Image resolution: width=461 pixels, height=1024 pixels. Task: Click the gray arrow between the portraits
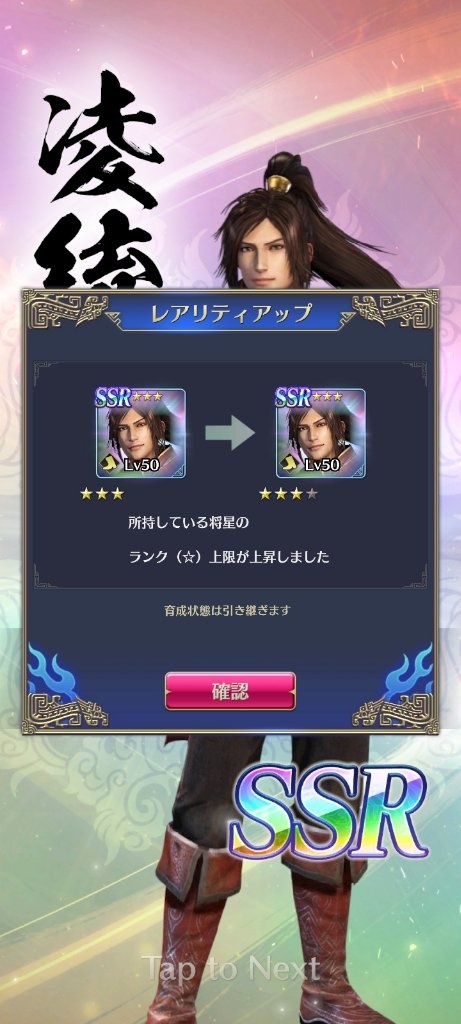click(x=229, y=432)
